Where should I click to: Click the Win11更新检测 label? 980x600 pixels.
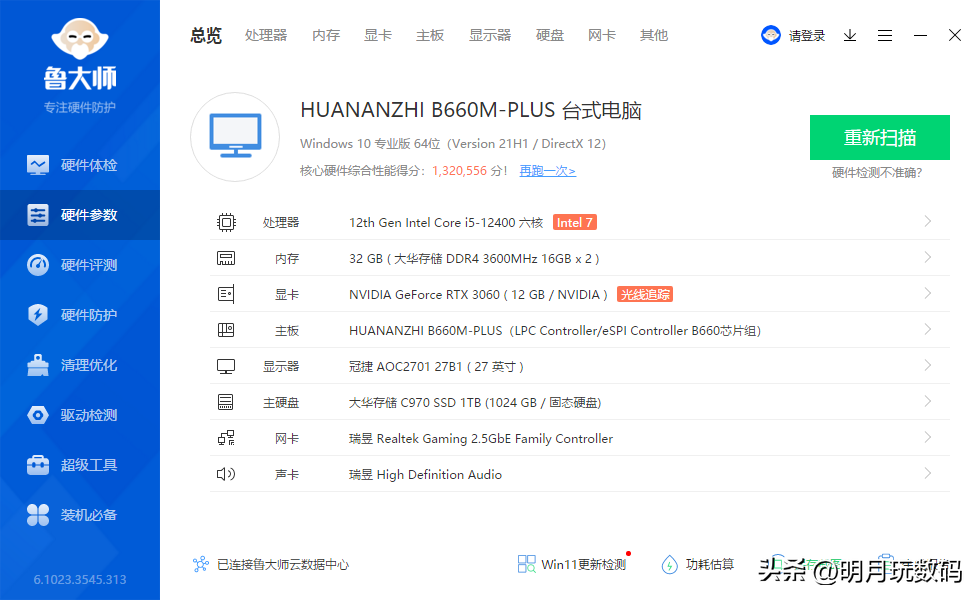click(x=584, y=564)
